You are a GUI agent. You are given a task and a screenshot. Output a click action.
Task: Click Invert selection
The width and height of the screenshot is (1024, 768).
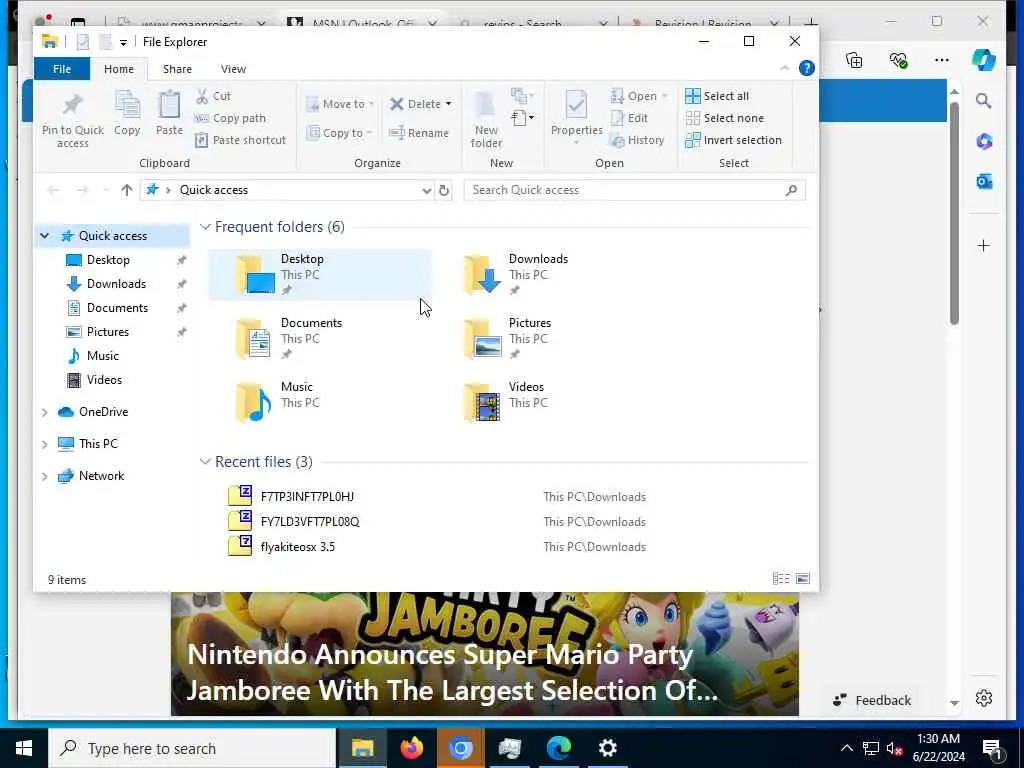[733, 140]
